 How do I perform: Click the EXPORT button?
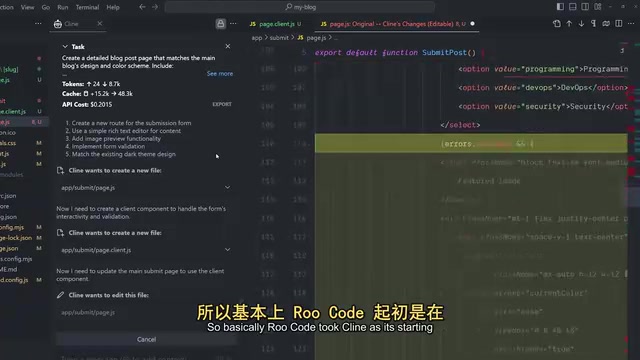(x=222, y=104)
